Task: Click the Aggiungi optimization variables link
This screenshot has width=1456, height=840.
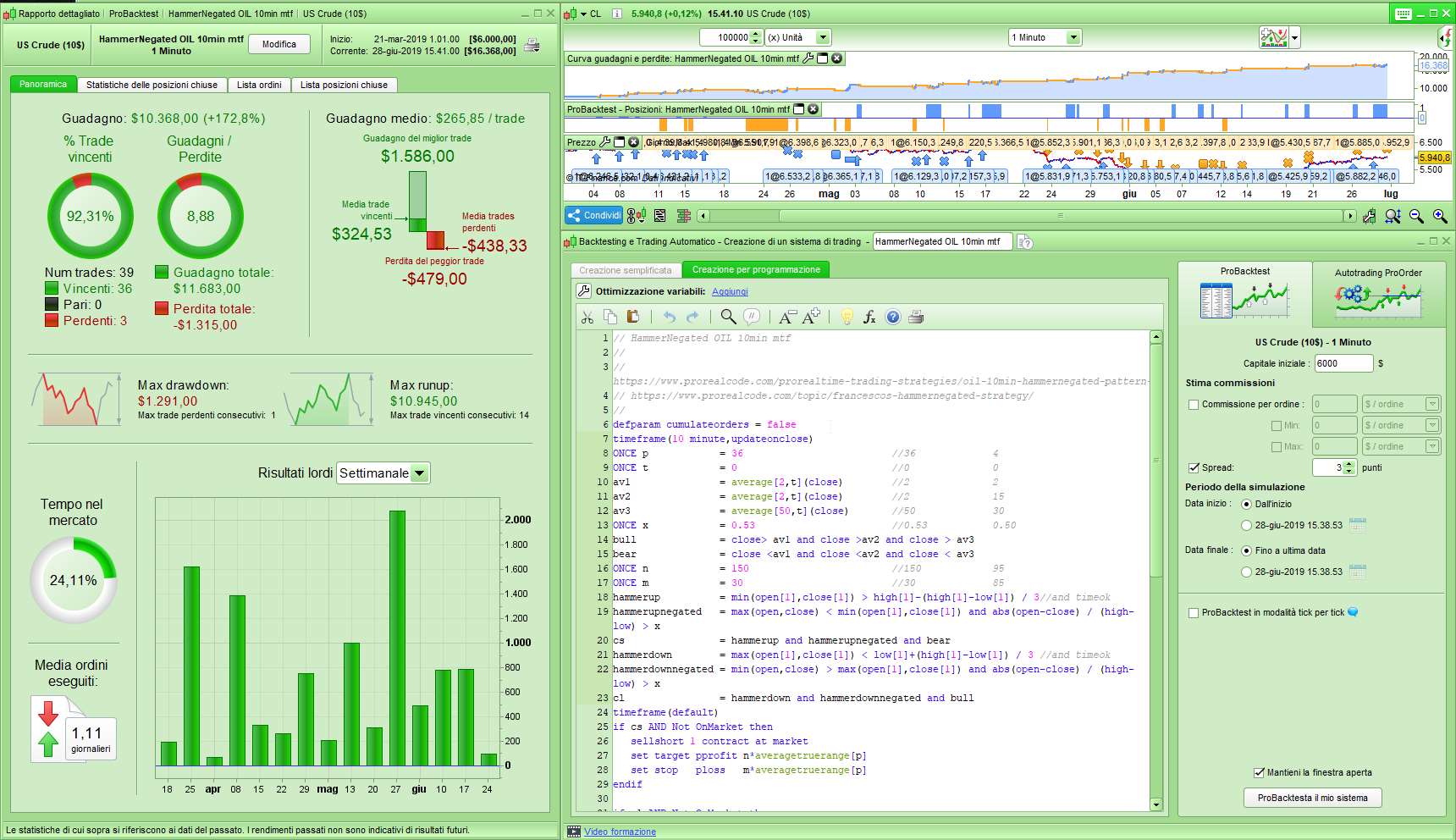Action: [730, 291]
